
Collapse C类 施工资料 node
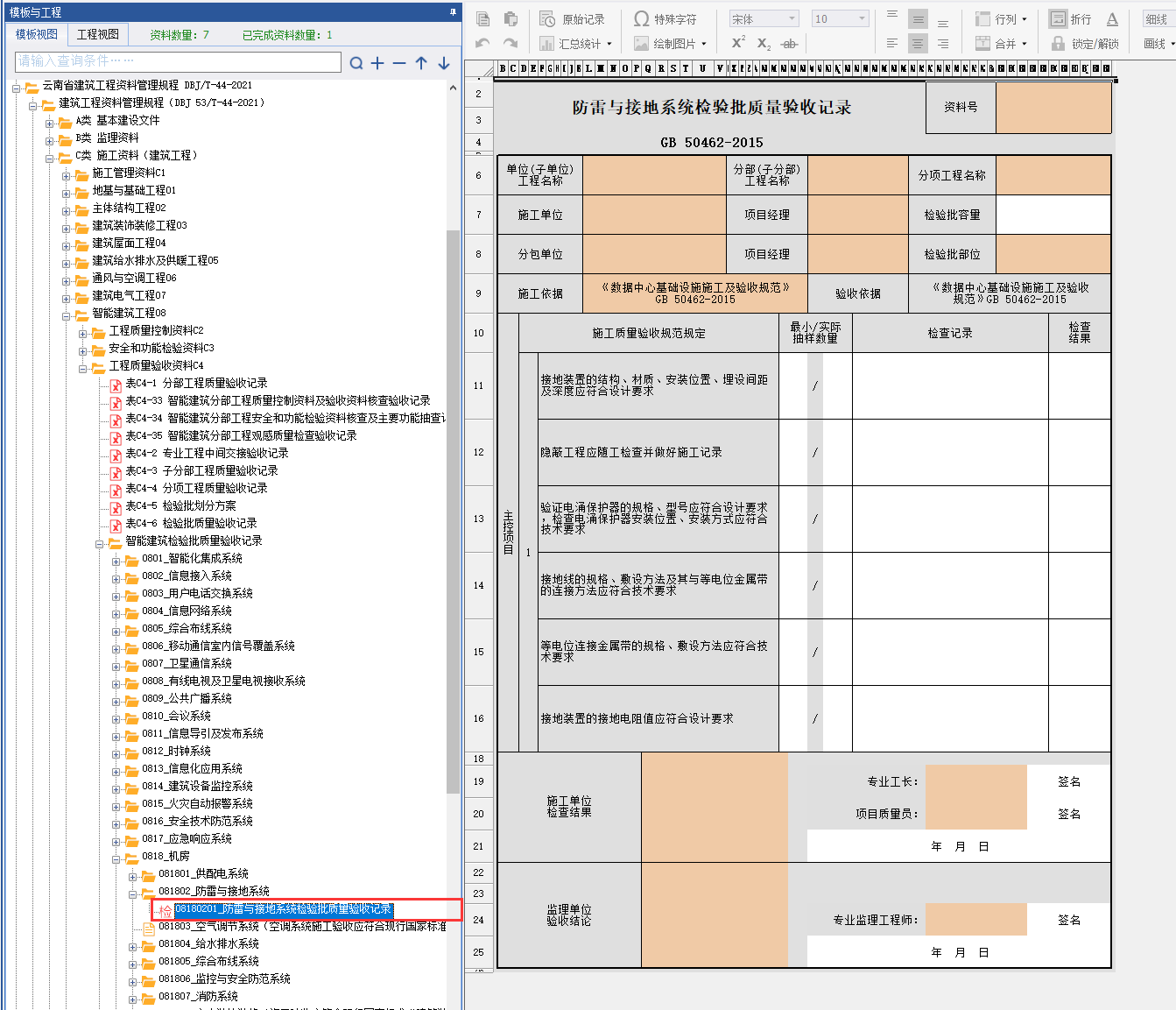coord(51,157)
